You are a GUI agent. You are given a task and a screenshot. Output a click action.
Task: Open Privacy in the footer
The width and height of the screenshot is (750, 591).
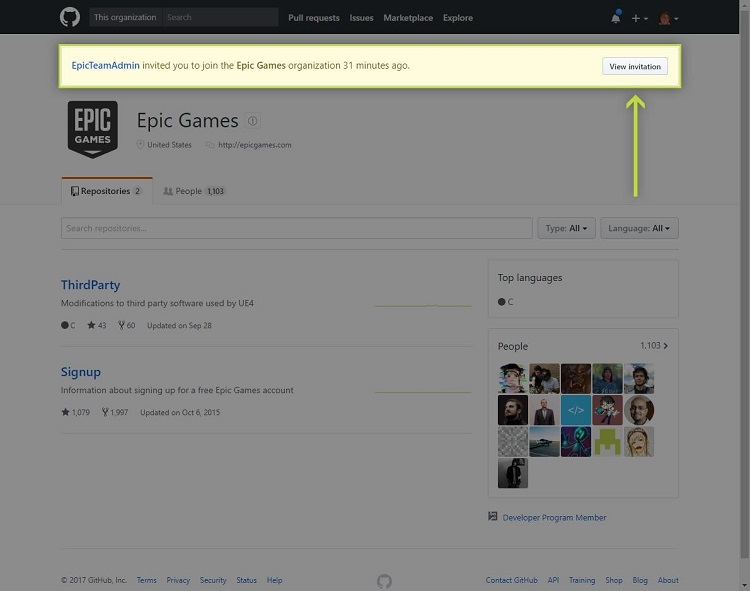(x=178, y=580)
